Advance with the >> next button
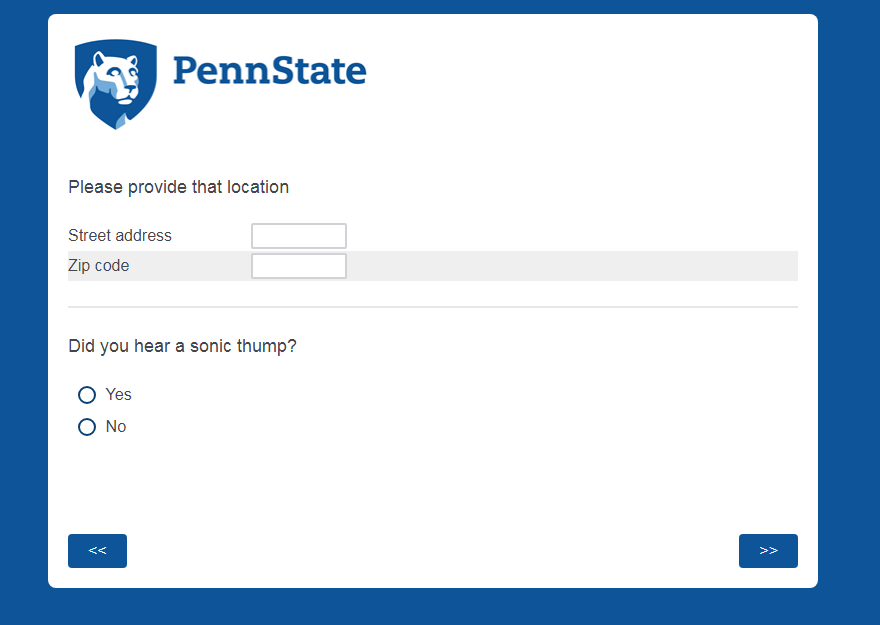Image resolution: width=880 pixels, height=625 pixels. pos(768,551)
